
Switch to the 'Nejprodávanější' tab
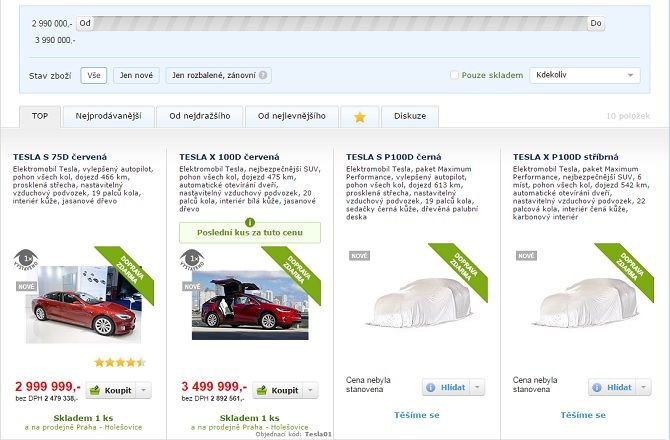coord(108,117)
